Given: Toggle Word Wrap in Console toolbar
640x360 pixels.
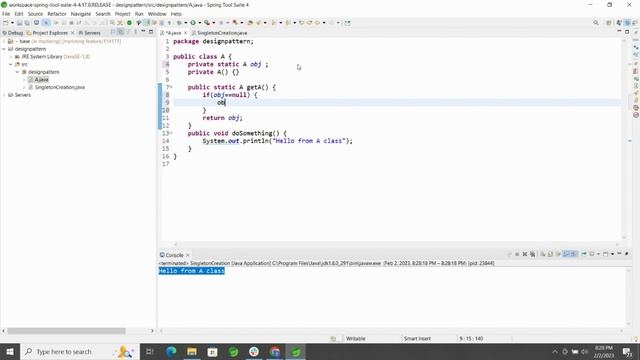Looking at the screenshot, I should pos(558,254).
